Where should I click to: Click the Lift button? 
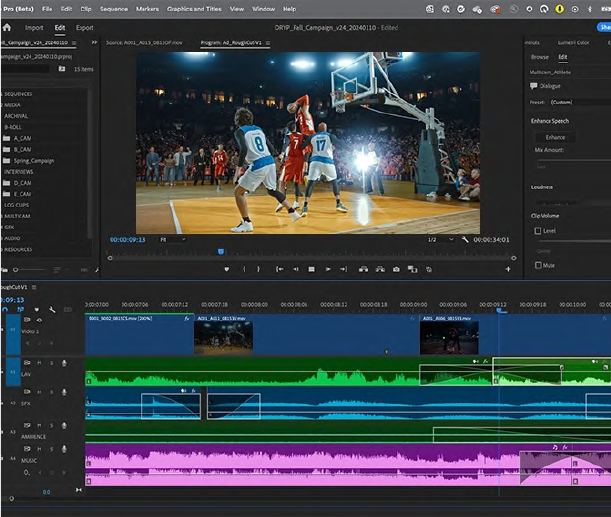364,269
